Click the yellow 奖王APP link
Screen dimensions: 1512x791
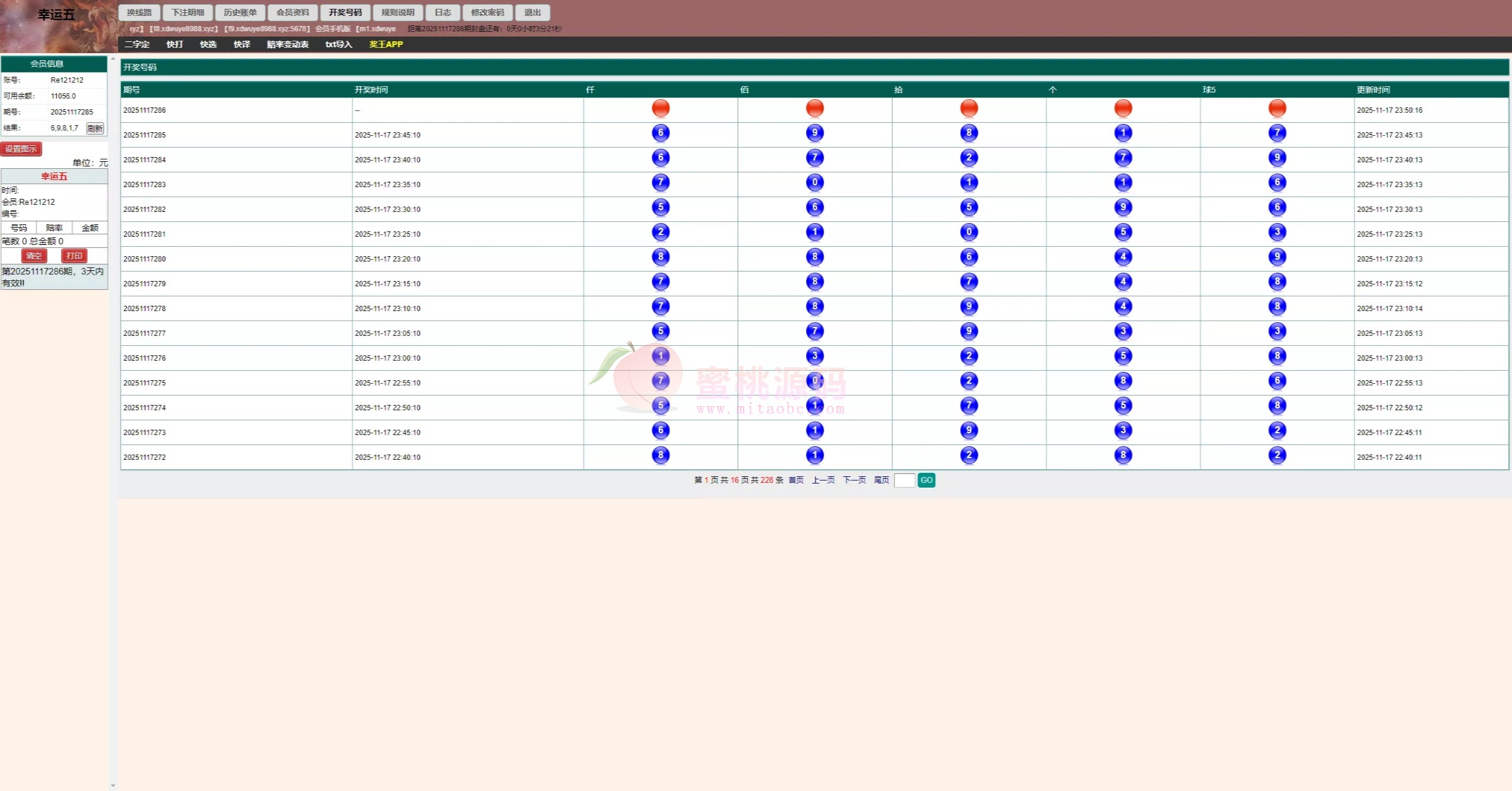click(386, 44)
